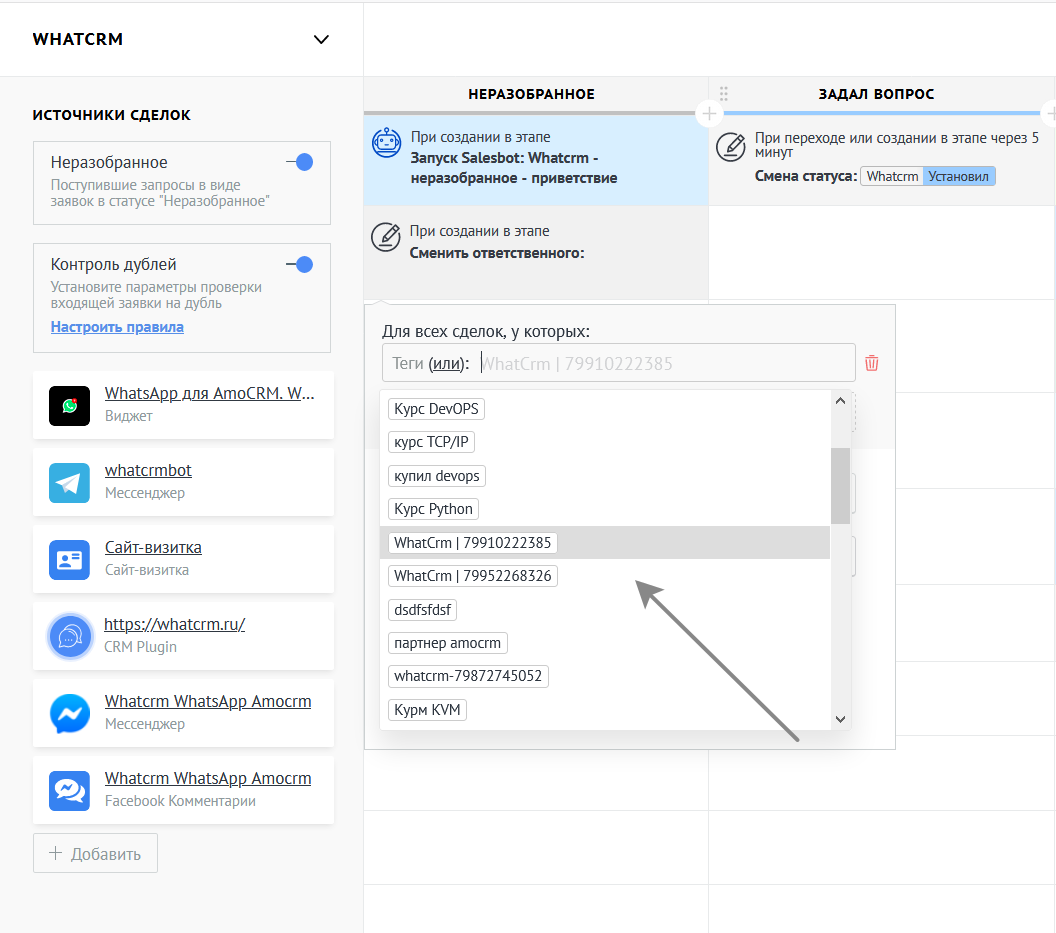Click the ЗАДАЛ ВОПРОС drag handle
Viewport: 1056px width, 933px height.
tap(724, 94)
